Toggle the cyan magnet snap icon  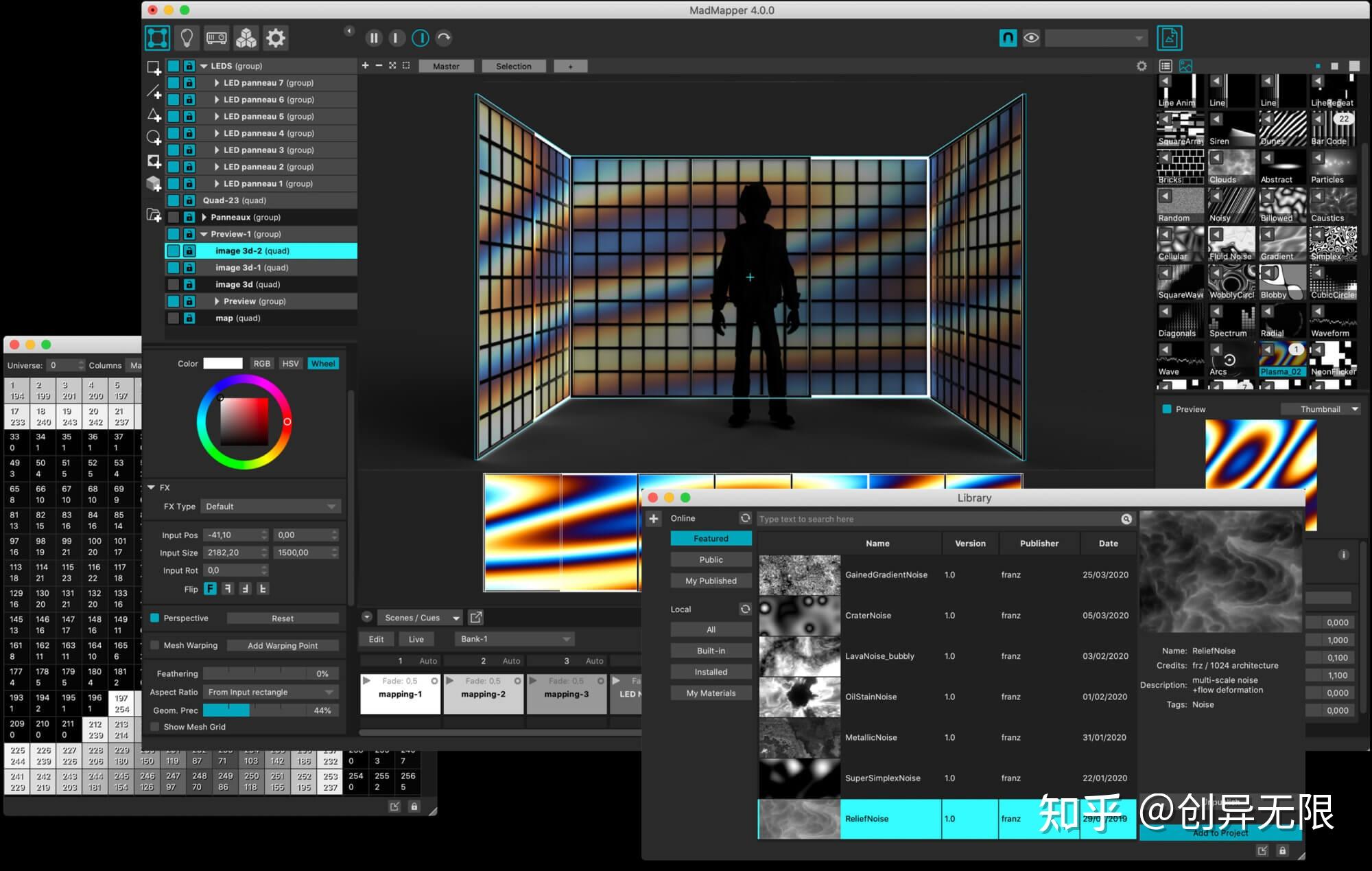click(x=1007, y=38)
